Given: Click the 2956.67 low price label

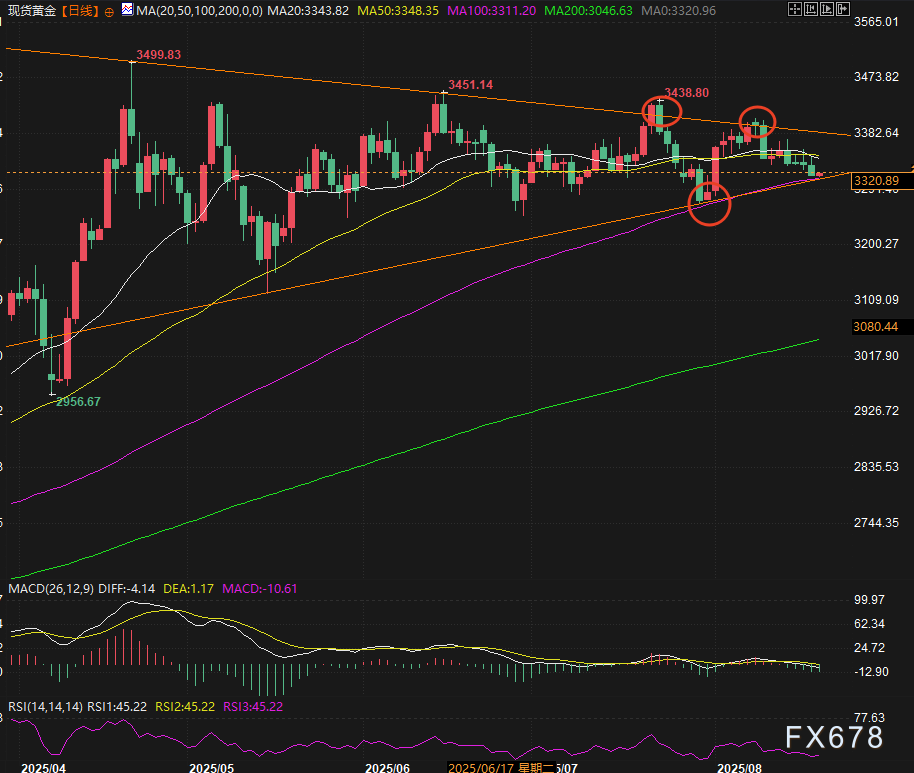Looking at the screenshot, I should point(77,401).
